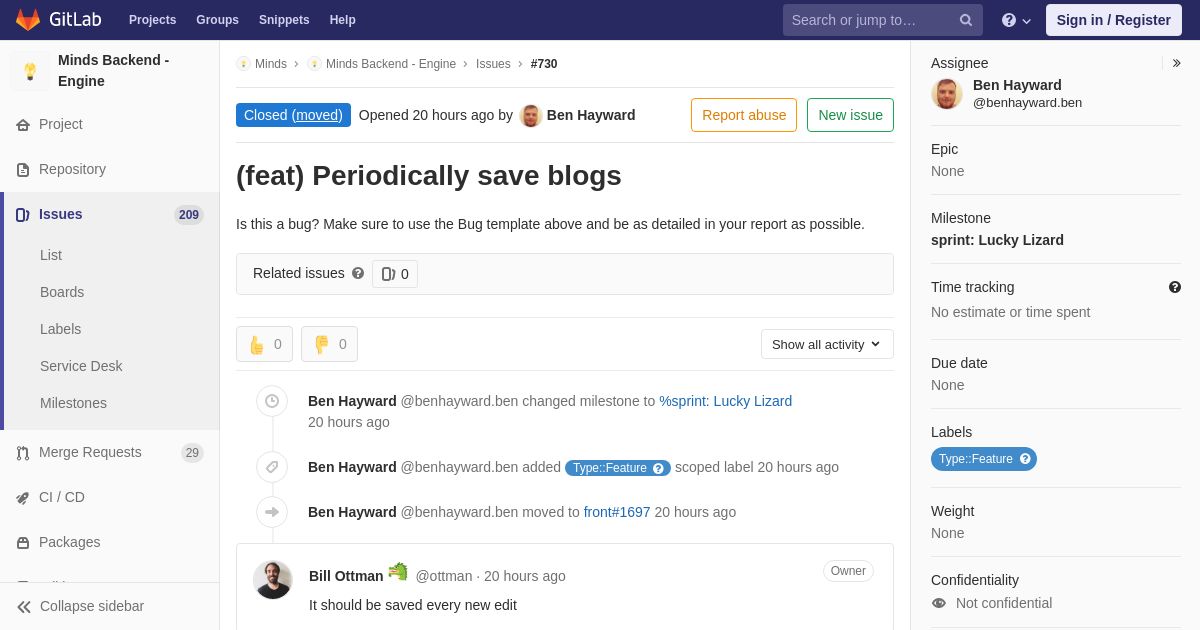Click the Time tracking help icon

click(1175, 287)
